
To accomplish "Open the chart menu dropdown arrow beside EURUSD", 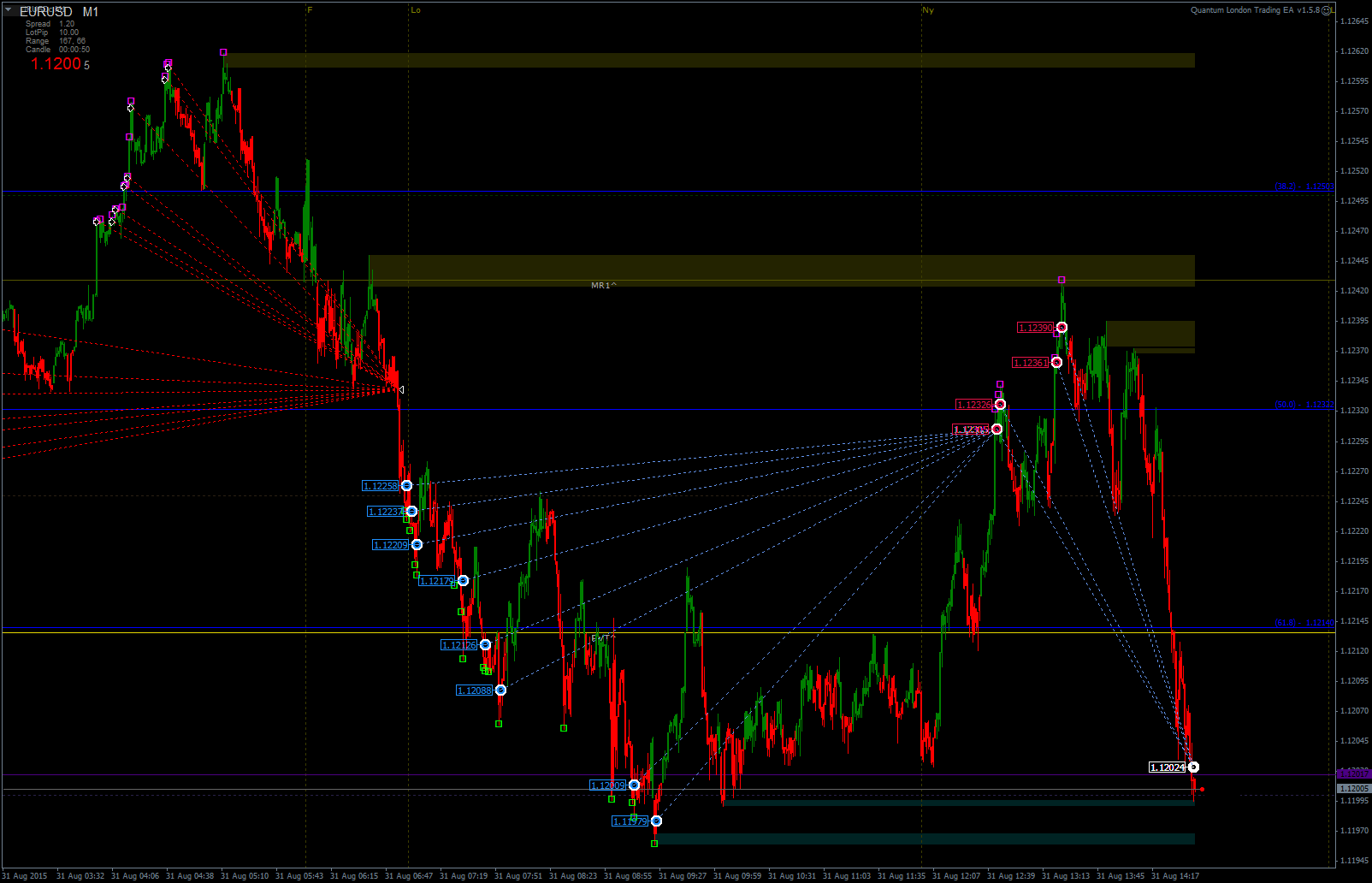I will coord(9,10).
